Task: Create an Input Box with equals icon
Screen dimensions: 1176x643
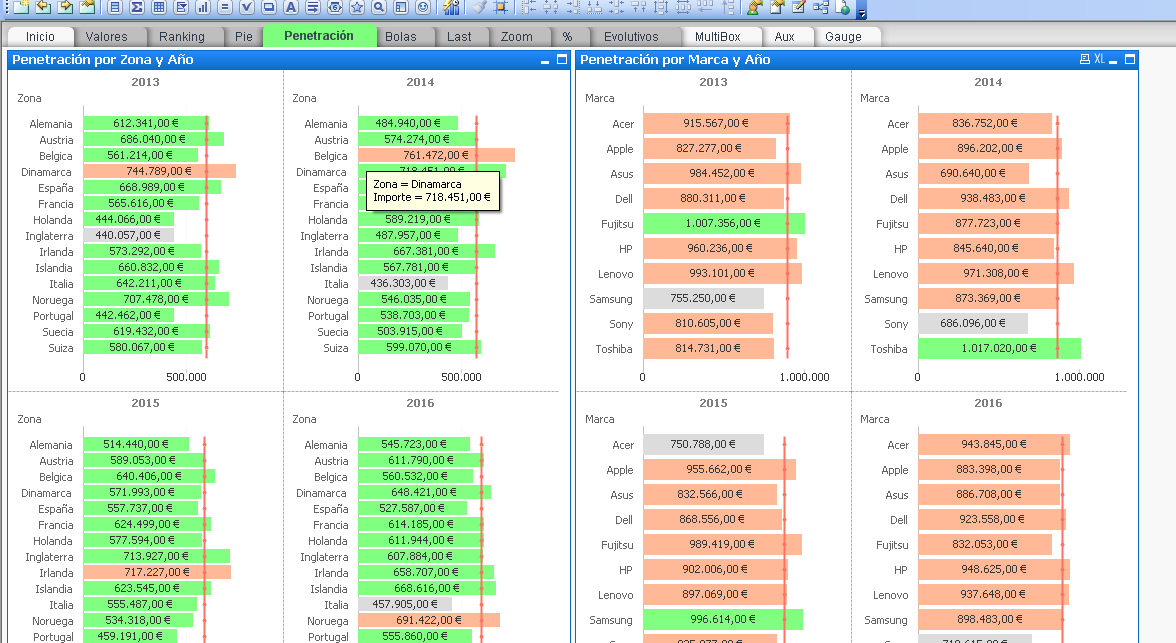Action: [225, 8]
